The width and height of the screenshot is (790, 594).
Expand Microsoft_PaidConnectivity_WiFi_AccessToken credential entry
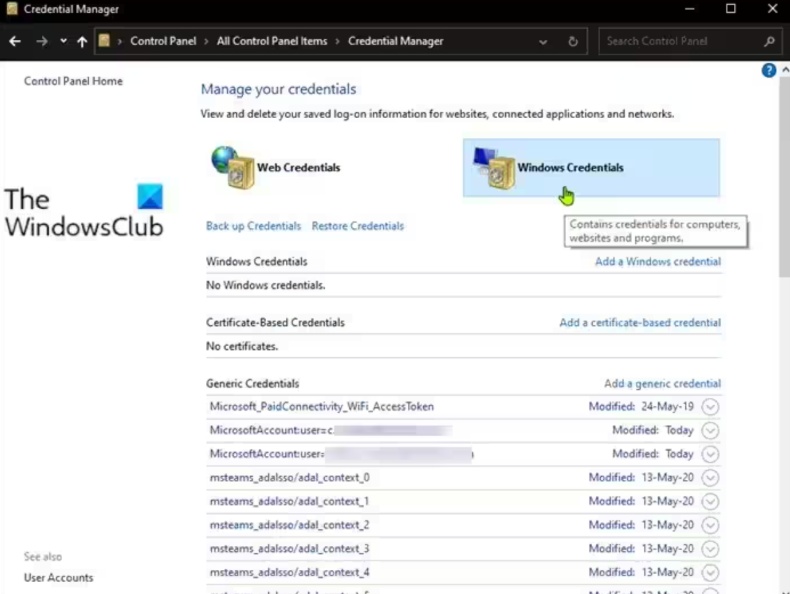click(x=710, y=407)
